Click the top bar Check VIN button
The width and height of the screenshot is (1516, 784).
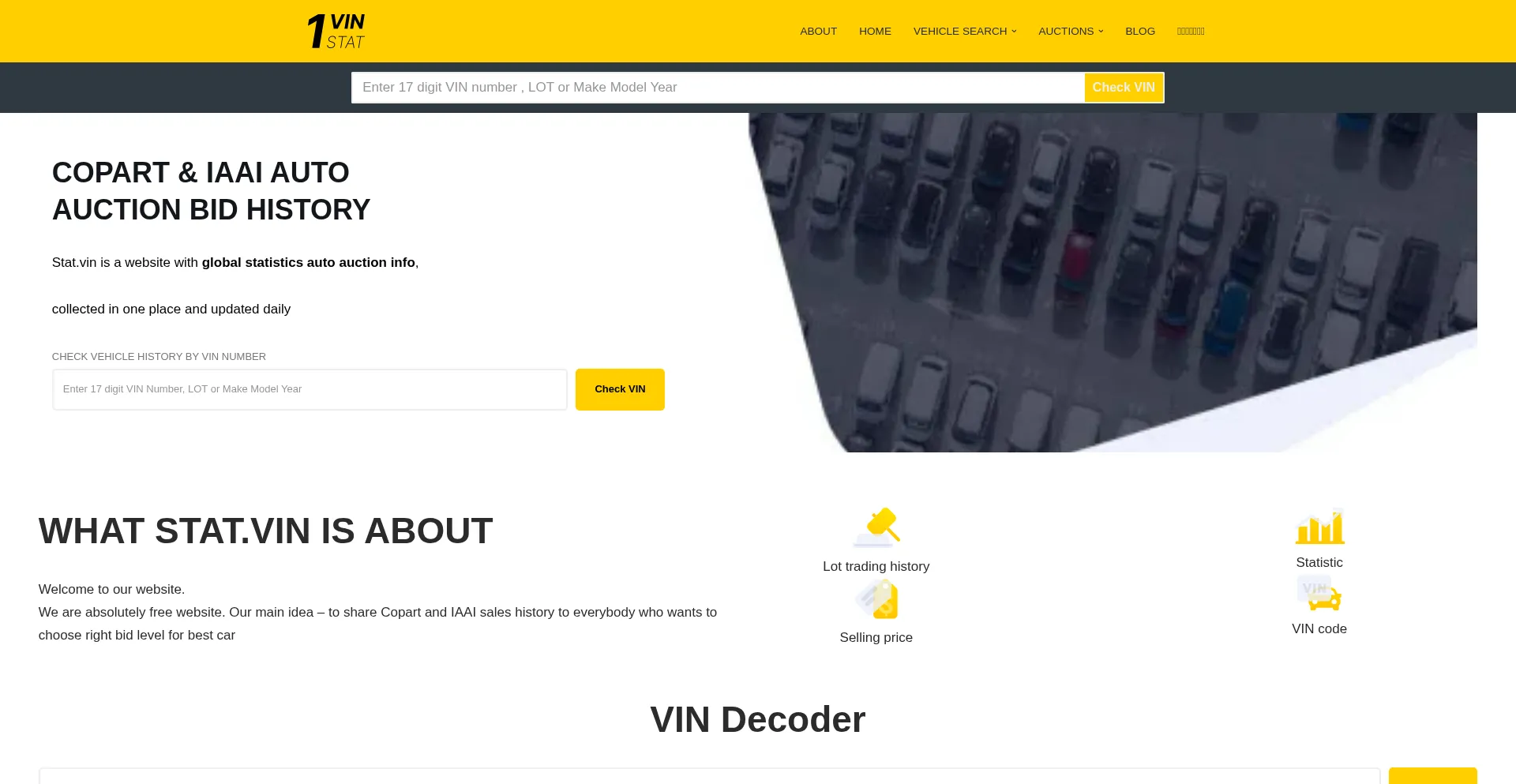[1124, 88]
